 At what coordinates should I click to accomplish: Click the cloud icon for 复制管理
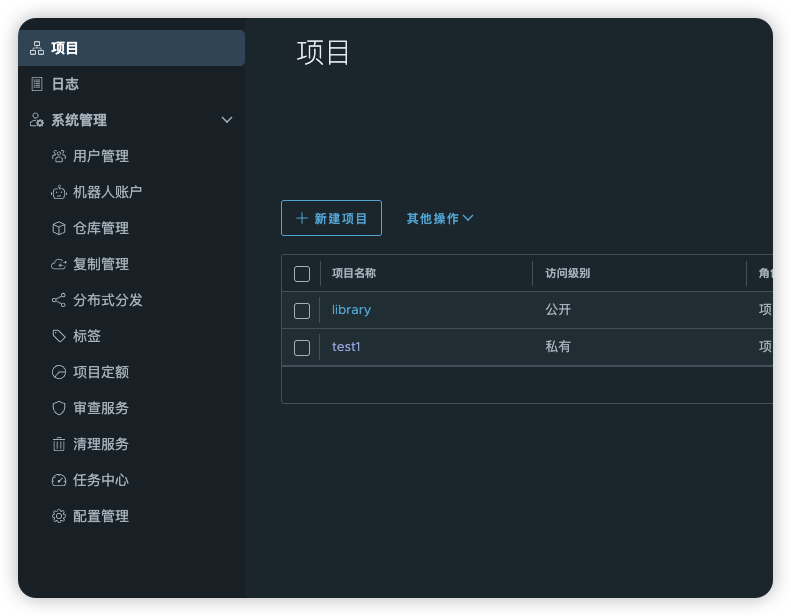pos(59,264)
